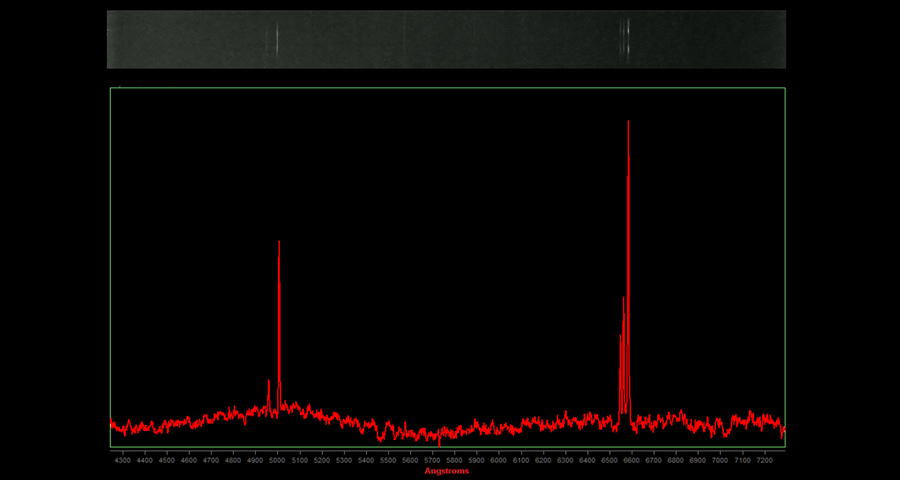Click the 7200 axis tick label

point(765,460)
